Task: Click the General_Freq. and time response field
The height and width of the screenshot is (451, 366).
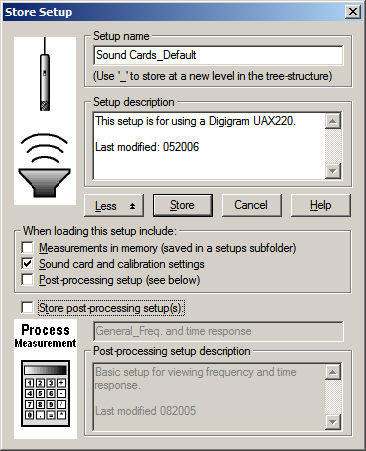Action: click(x=218, y=331)
